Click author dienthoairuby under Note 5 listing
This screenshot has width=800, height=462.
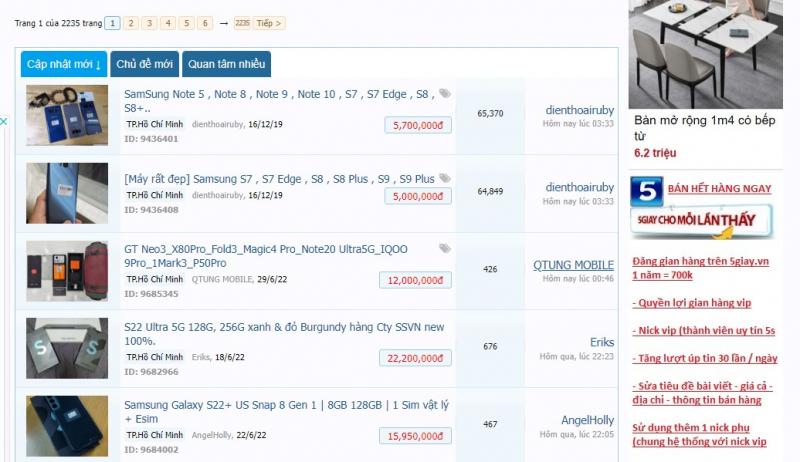217,124
